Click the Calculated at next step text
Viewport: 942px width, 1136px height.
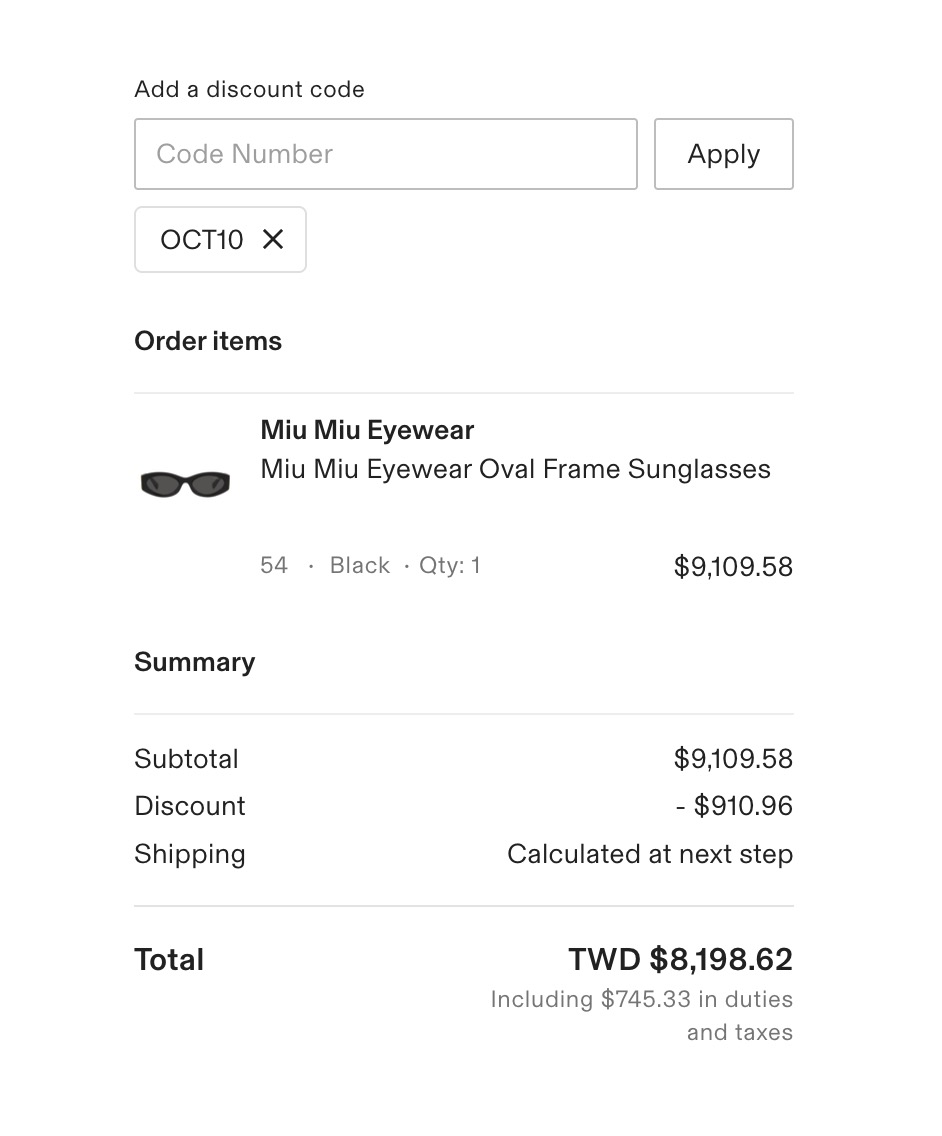pos(649,854)
